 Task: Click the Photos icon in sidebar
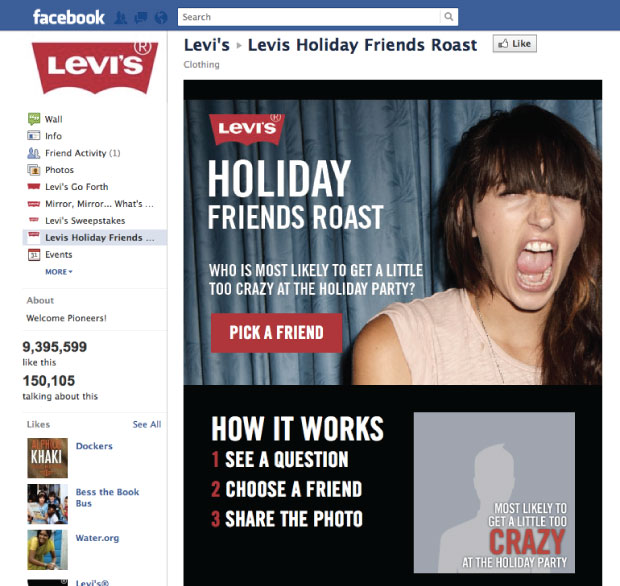[34, 170]
